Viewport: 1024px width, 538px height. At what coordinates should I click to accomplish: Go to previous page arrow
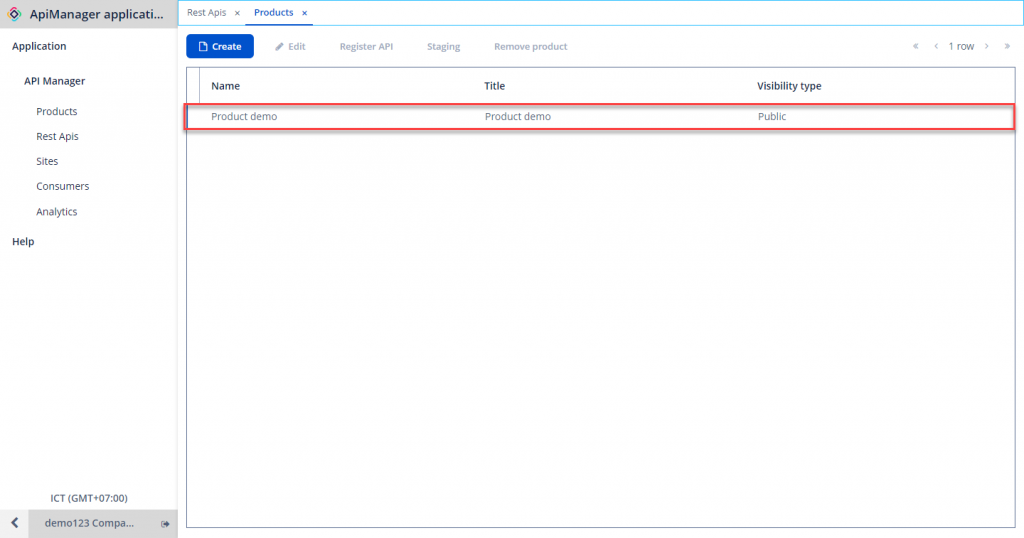point(936,46)
